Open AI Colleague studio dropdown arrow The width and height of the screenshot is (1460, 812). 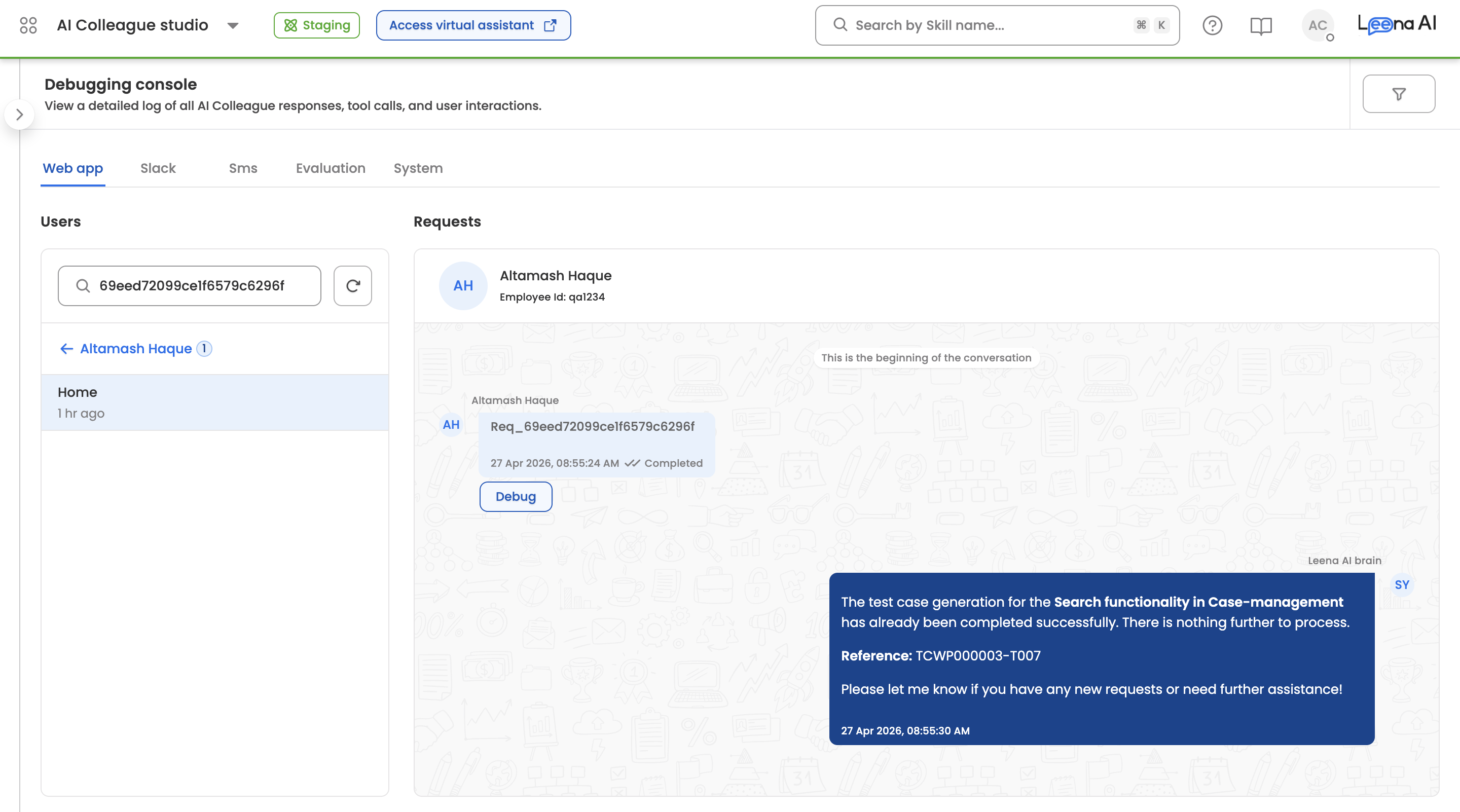tap(232, 25)
